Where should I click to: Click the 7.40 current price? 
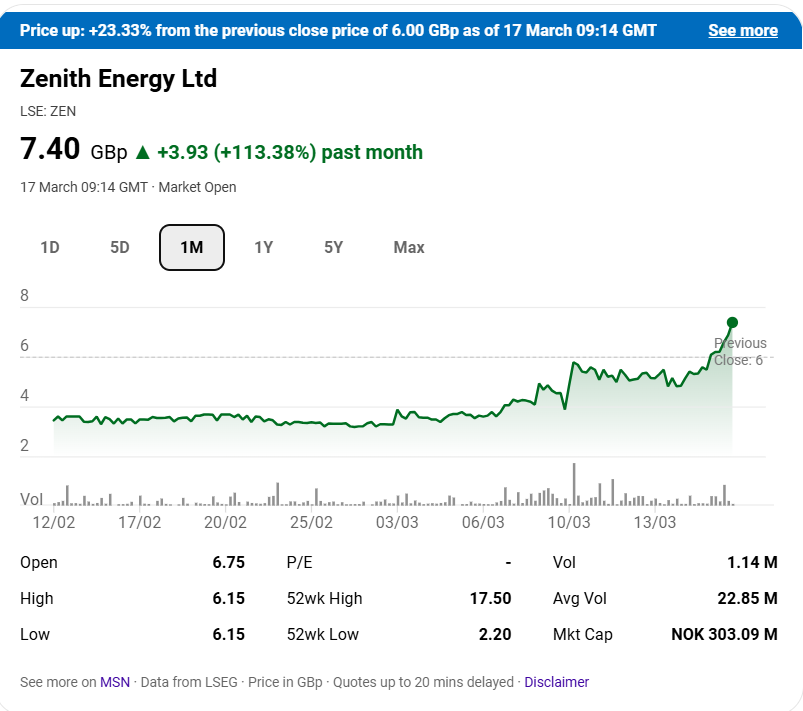50,149
